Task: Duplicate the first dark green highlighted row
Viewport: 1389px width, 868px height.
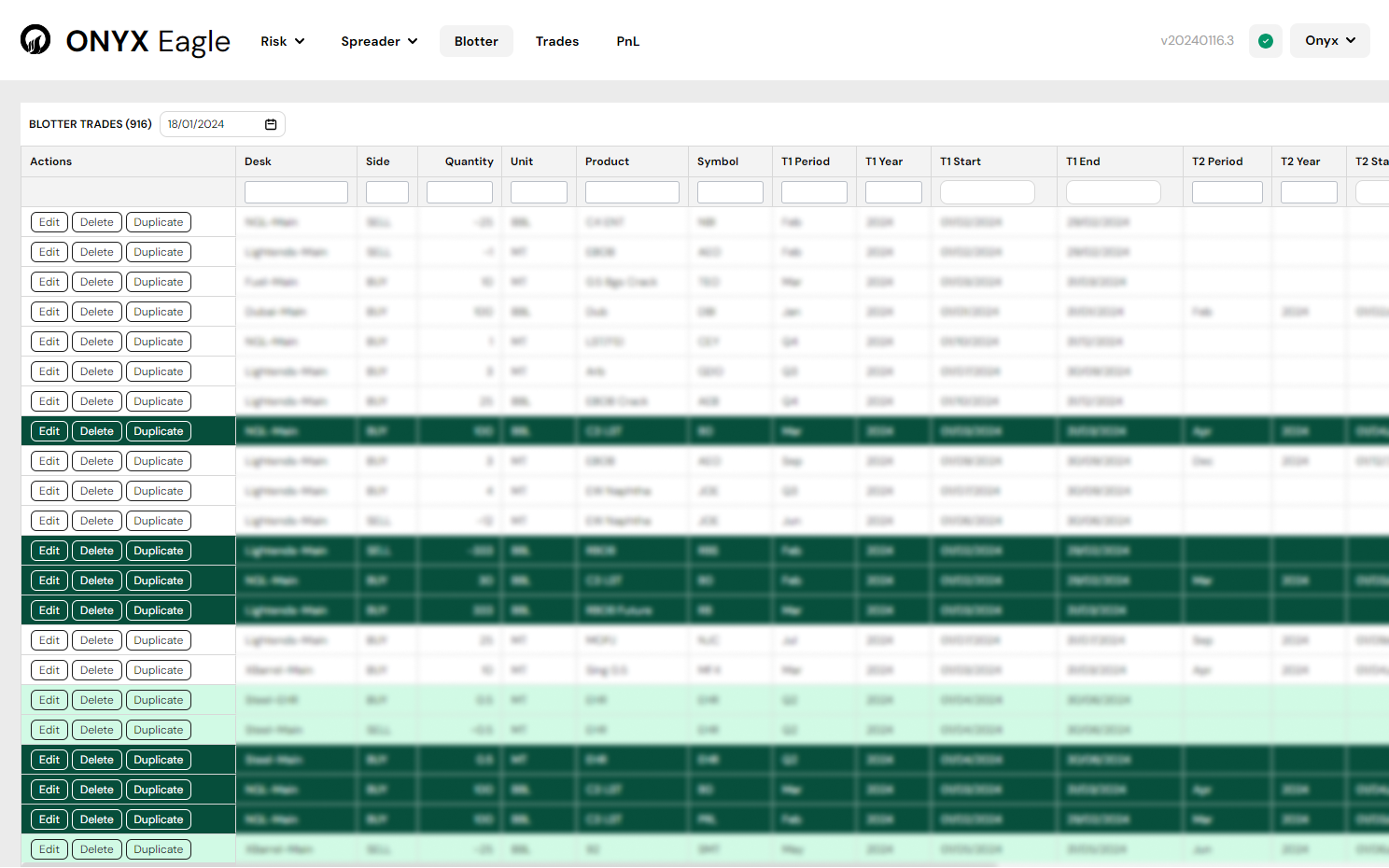Action: coord(159,431)
